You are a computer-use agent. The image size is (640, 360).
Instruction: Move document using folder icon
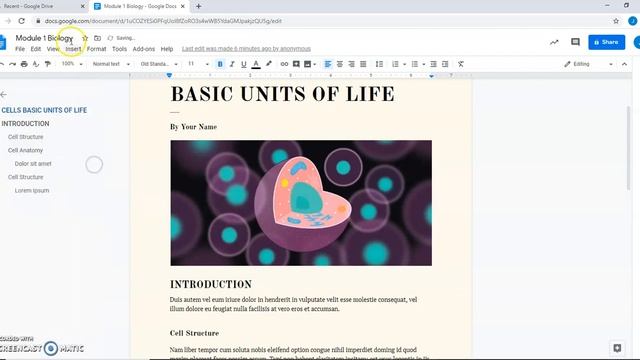[97, 38]
